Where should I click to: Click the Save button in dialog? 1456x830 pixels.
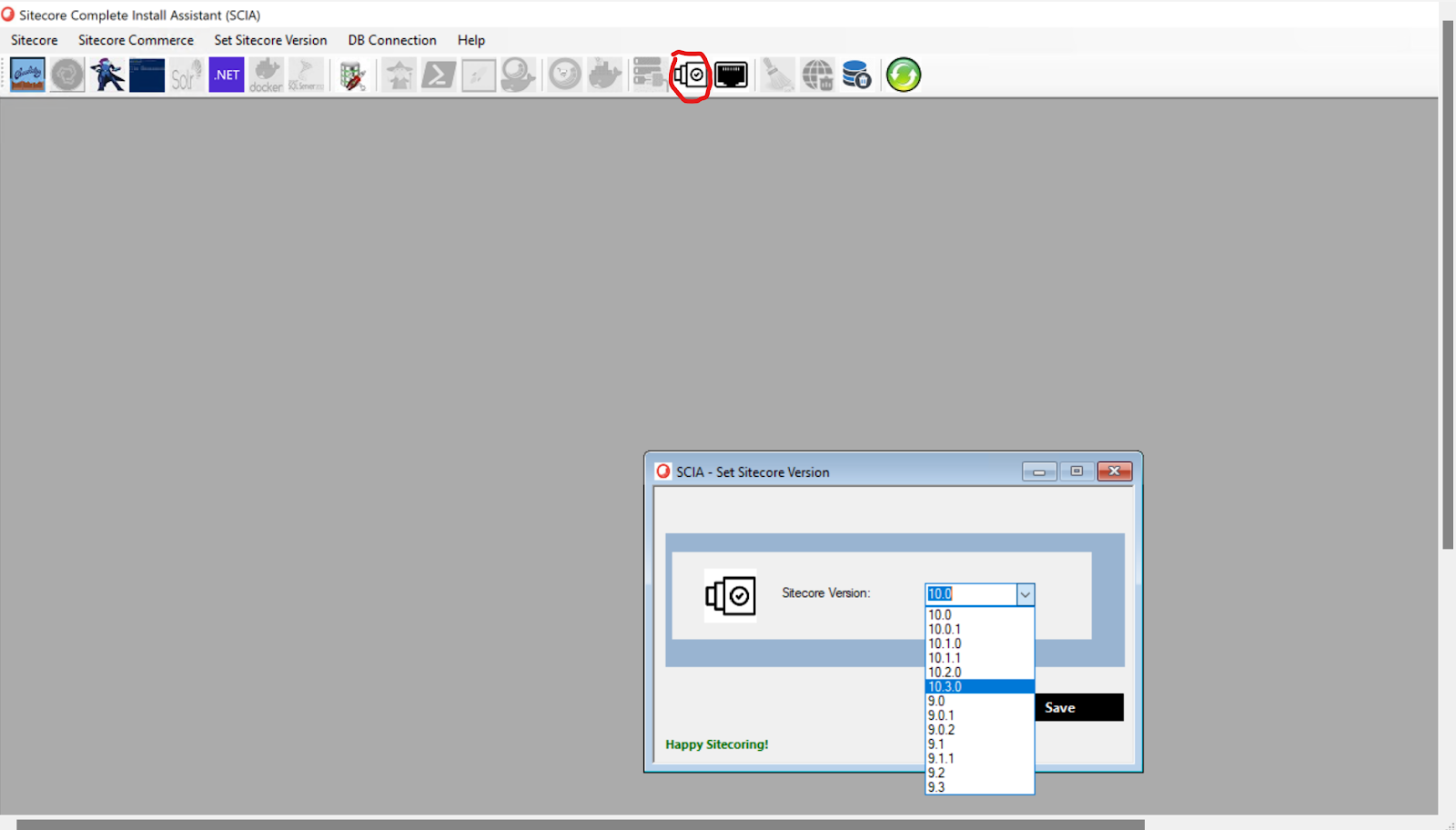click(1079, 707)
